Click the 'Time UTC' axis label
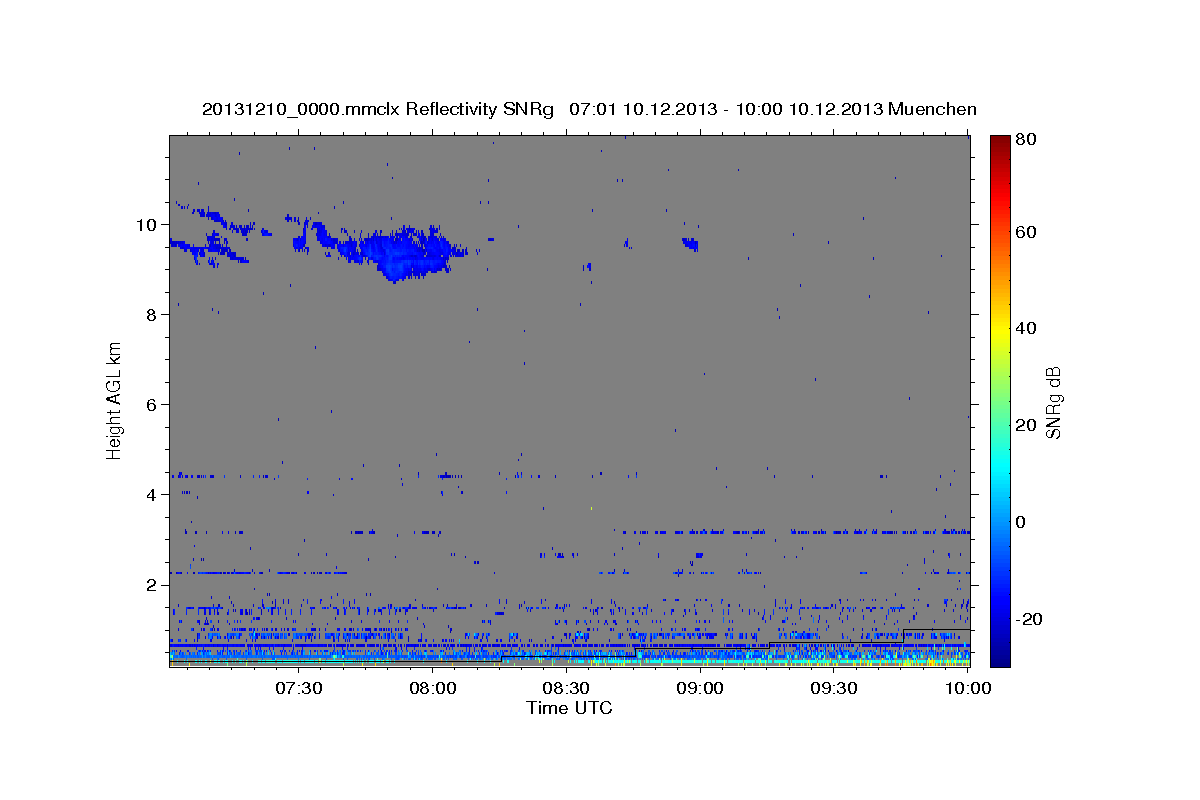 569,708
